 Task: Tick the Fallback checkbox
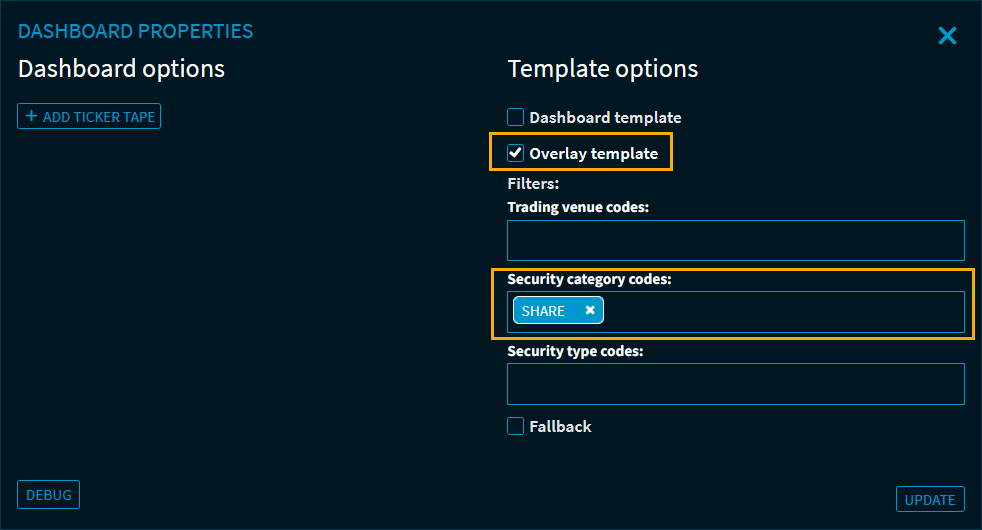pos(516,426)
